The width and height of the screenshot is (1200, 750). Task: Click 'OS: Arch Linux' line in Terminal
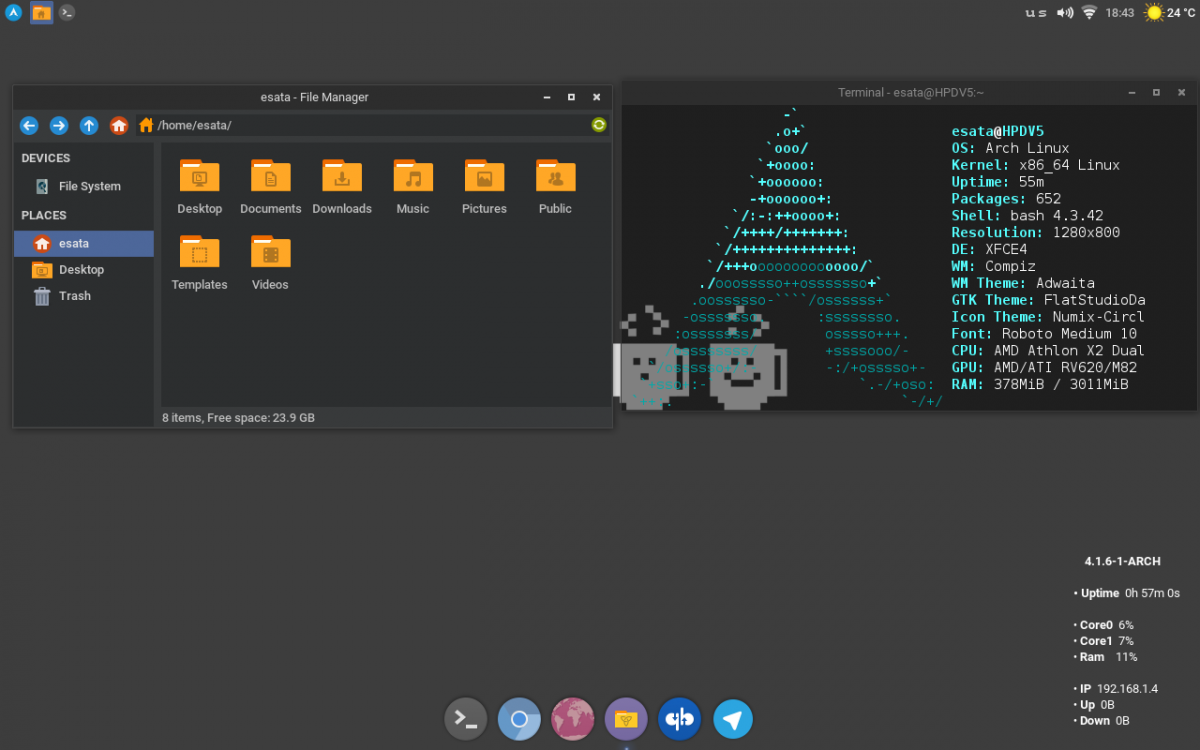(1010, 148)
